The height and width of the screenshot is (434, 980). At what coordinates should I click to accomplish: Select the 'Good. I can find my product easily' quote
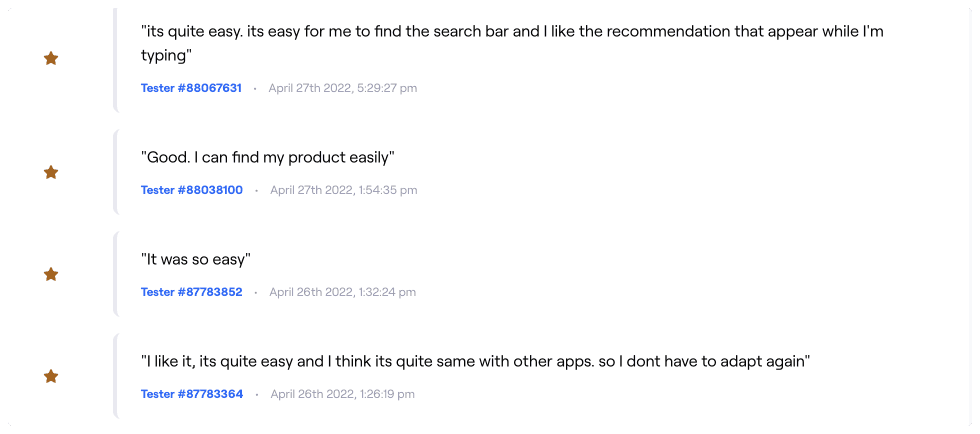tap(268, 158)
